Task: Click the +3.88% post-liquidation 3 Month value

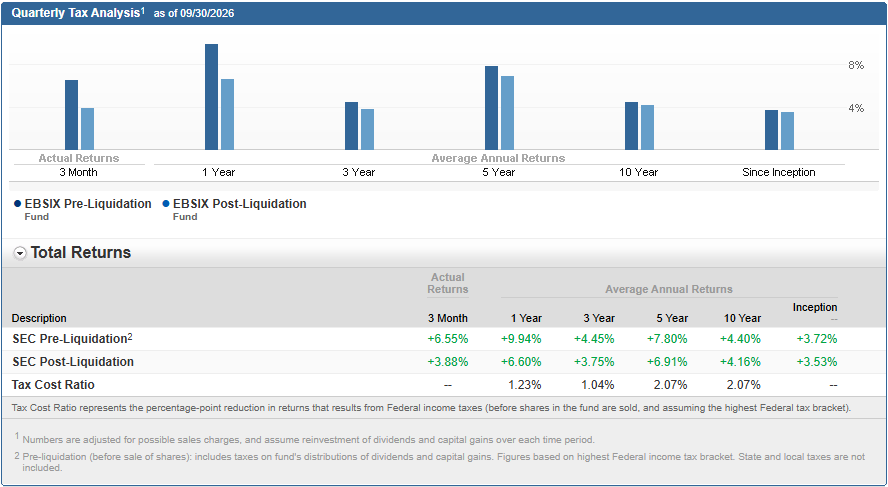Action: (x=448, y=362)
